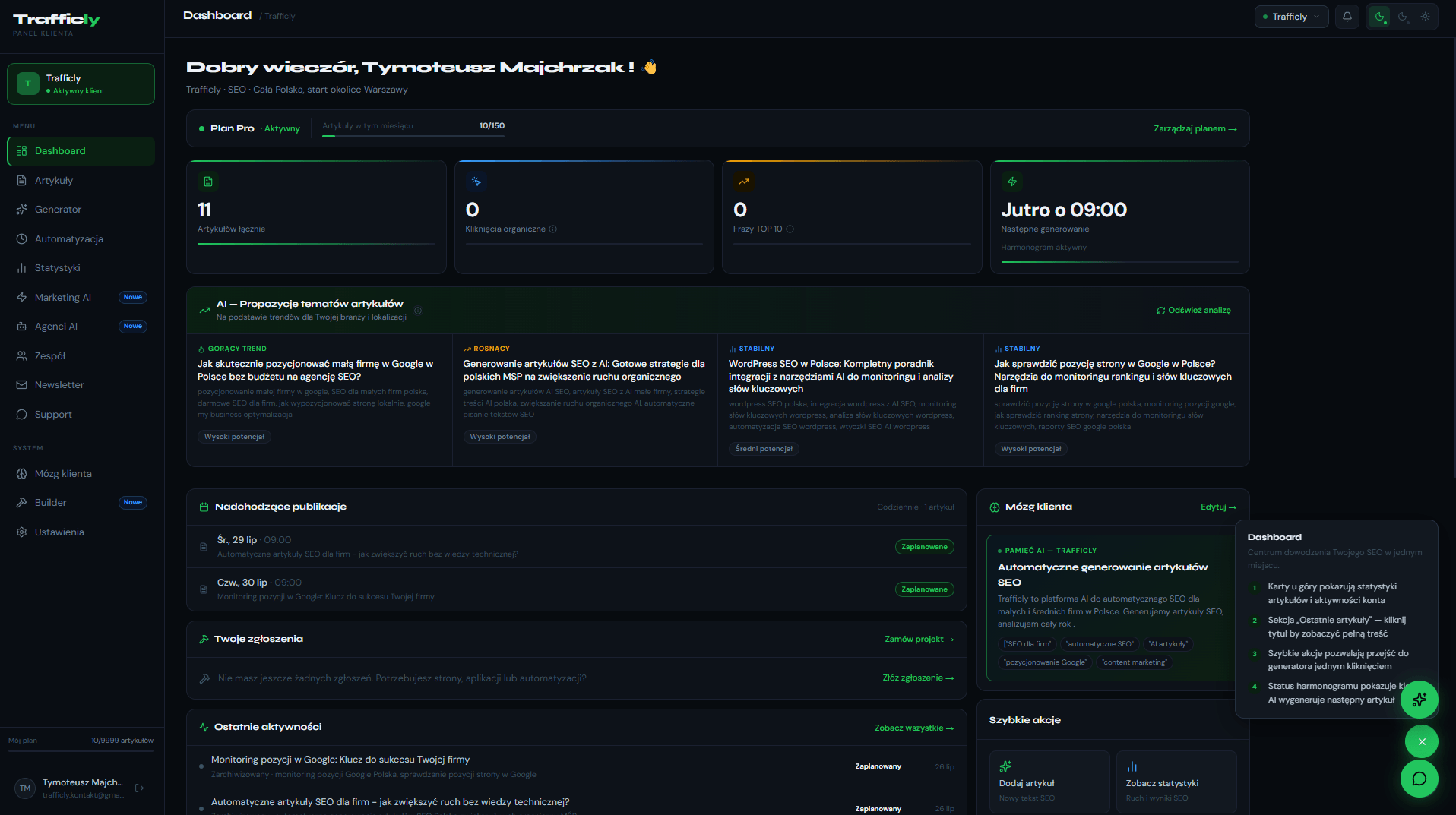This screenshot has height=815, width=1456.
Task: Open the WordPress SEO w Polsce topic suggestion
Action: [850, 400]
